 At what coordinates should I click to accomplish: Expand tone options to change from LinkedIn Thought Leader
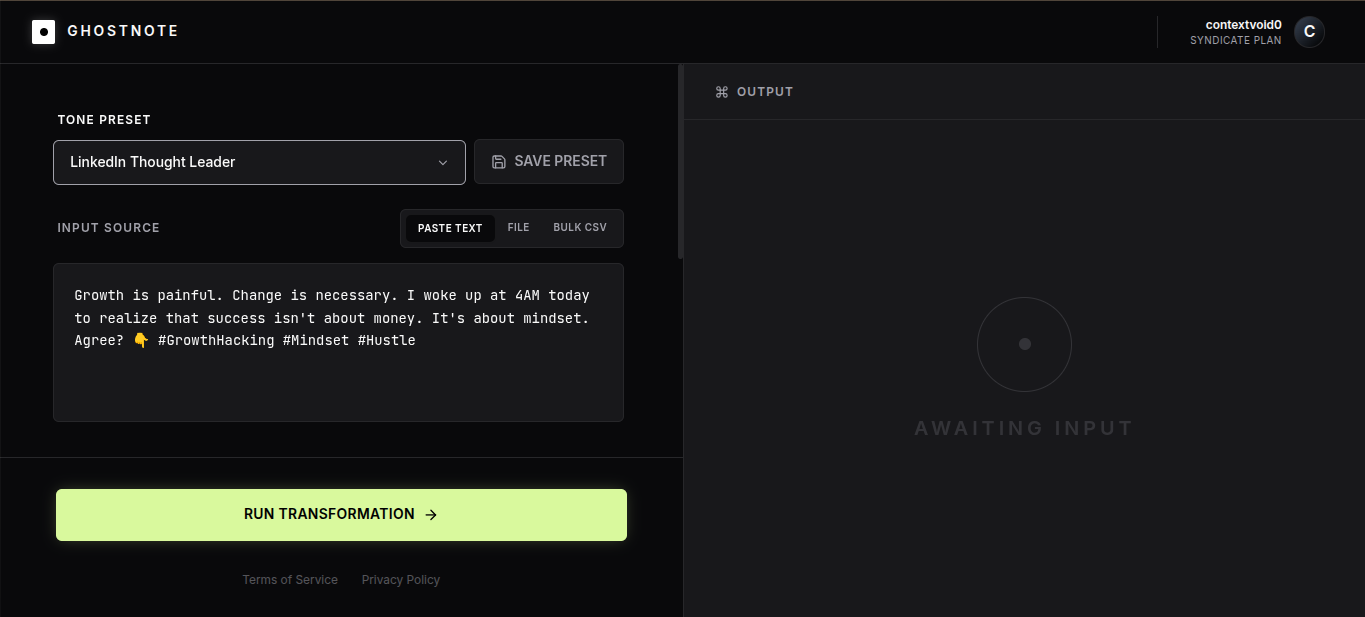coord(259,162)
